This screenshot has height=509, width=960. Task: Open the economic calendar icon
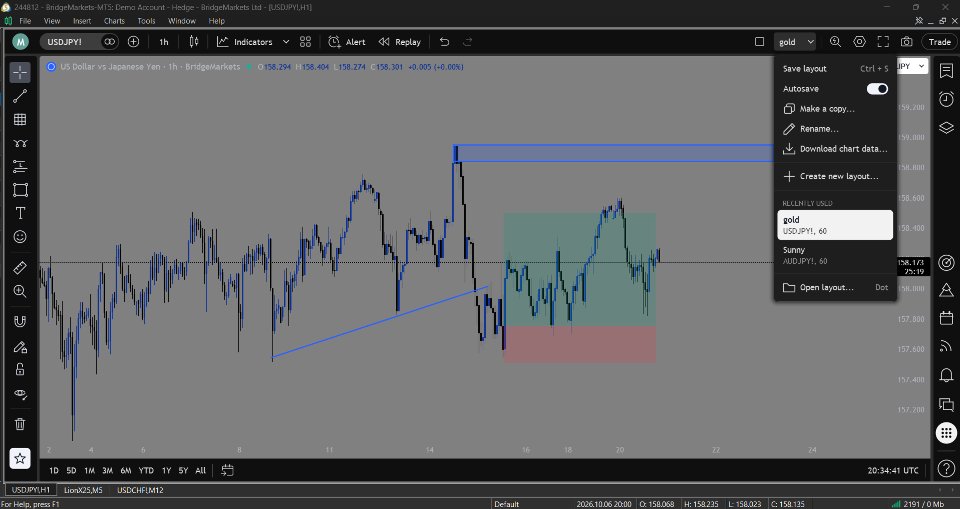pos(946,318)
